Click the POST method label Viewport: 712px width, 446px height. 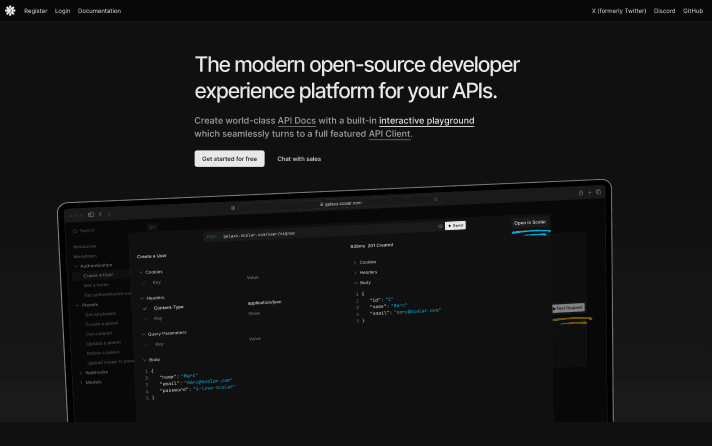coord(212,237)
